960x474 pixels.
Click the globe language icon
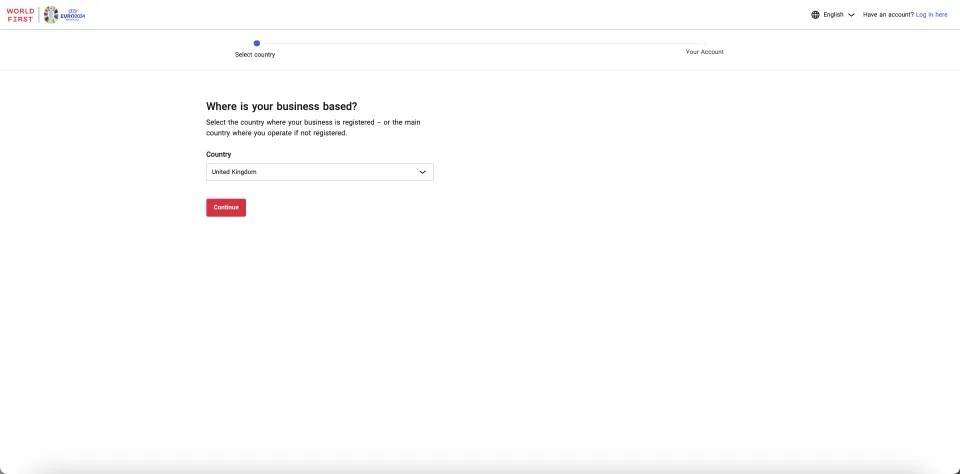(x=815, y=15)
